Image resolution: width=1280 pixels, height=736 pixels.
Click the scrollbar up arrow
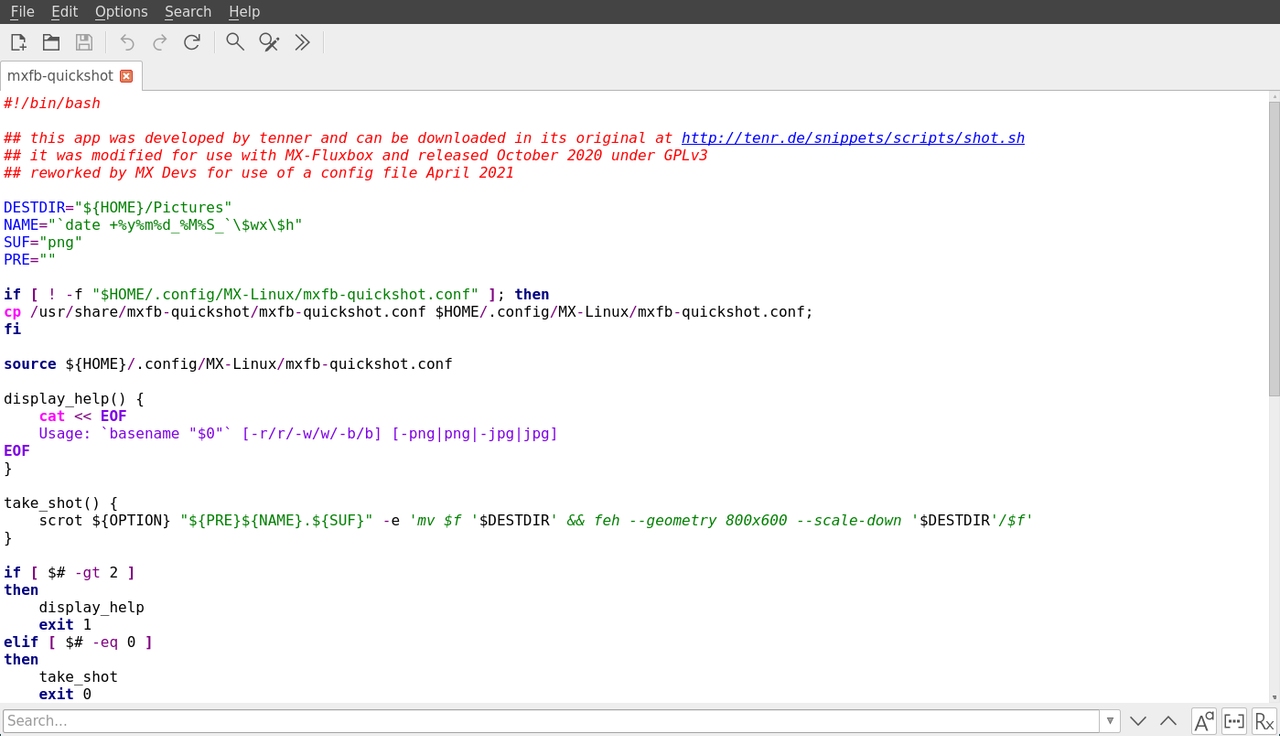tap(1274, 95)
